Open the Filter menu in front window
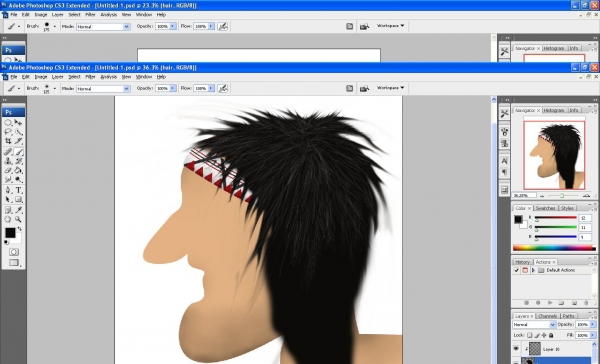Screen dimensions: 600x364 (x=90, y=77)
